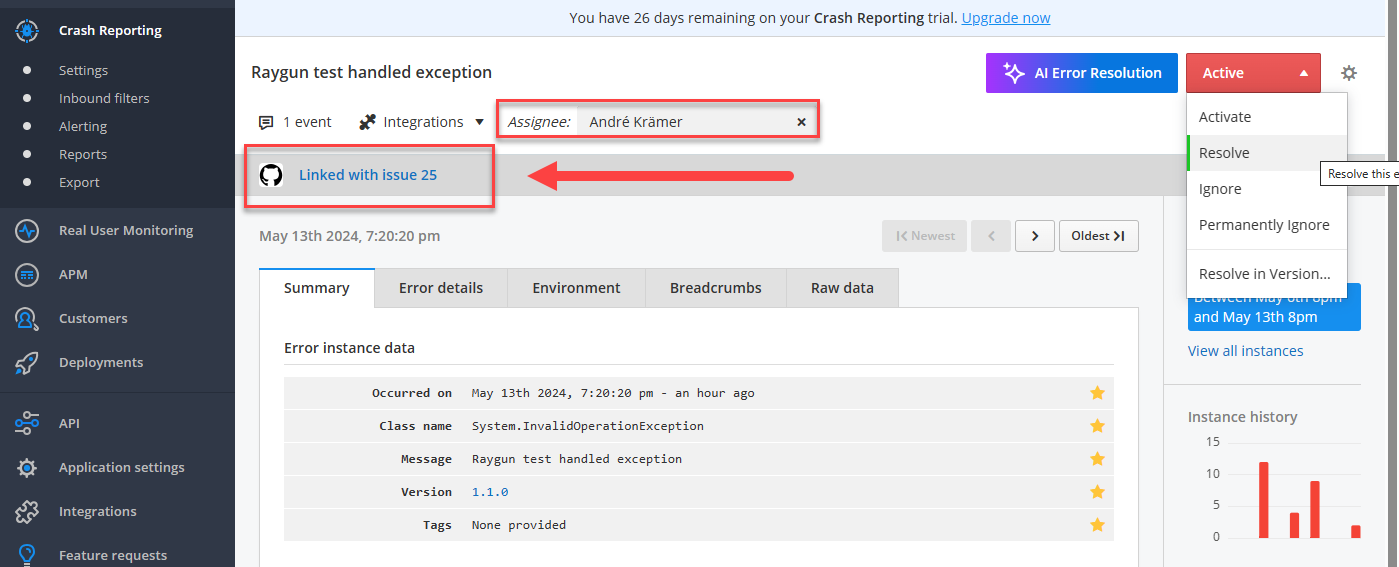Go to next instance arrow

point(1035,236)
